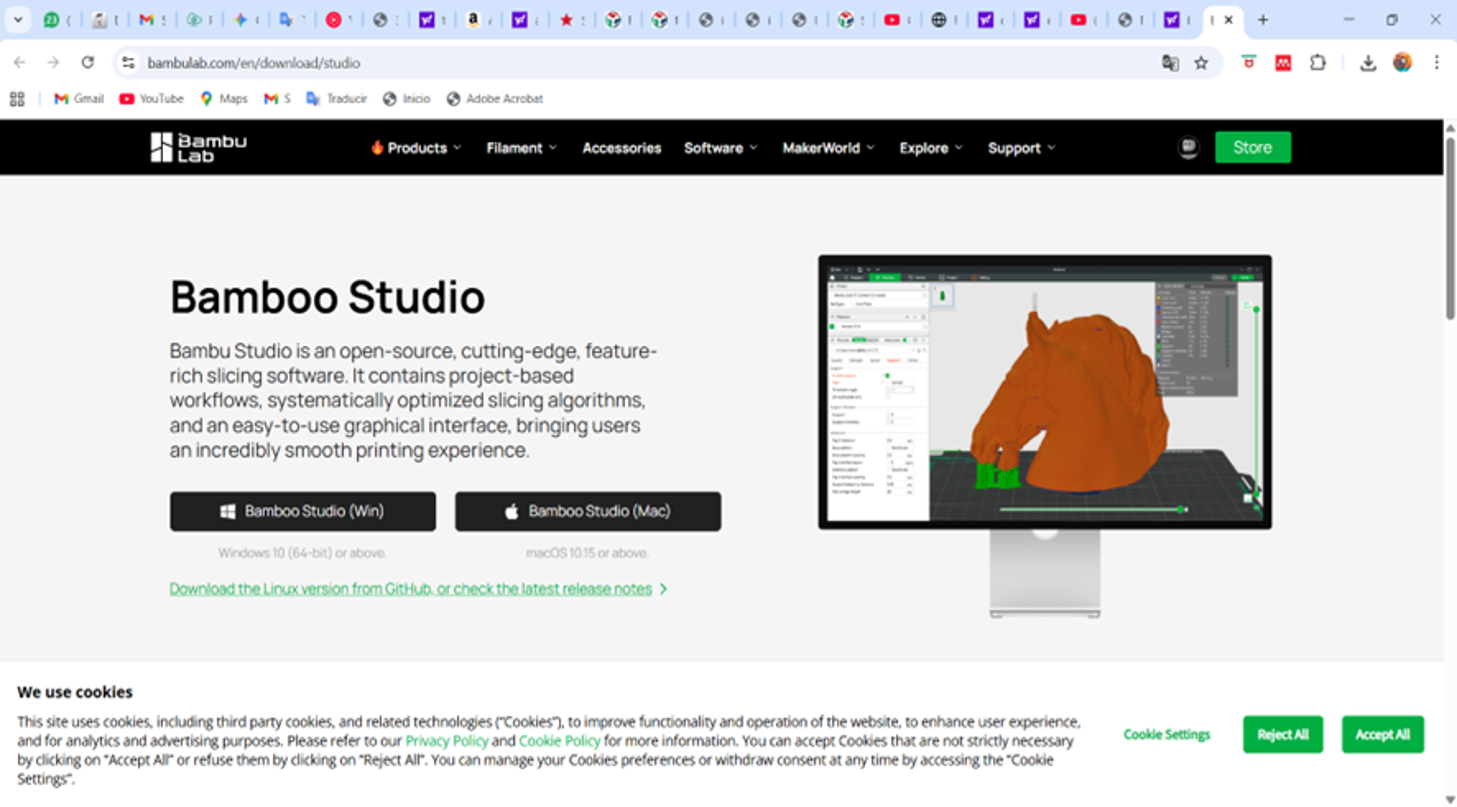This screenshot has height=807, width=1457.
Task: Open the Accessories nav item
Action: (x=622, y=148)
